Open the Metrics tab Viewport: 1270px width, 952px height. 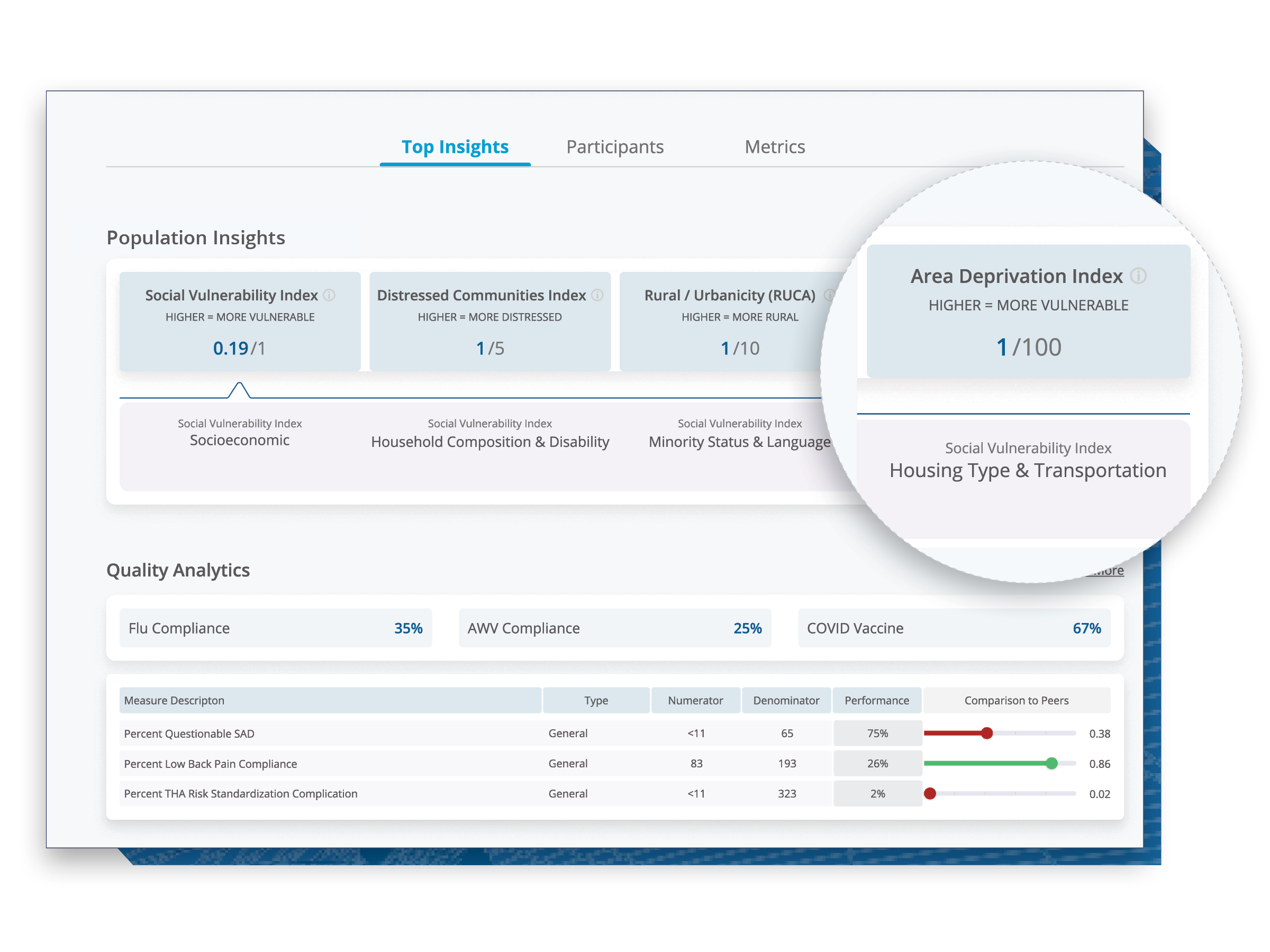(775, 147)
